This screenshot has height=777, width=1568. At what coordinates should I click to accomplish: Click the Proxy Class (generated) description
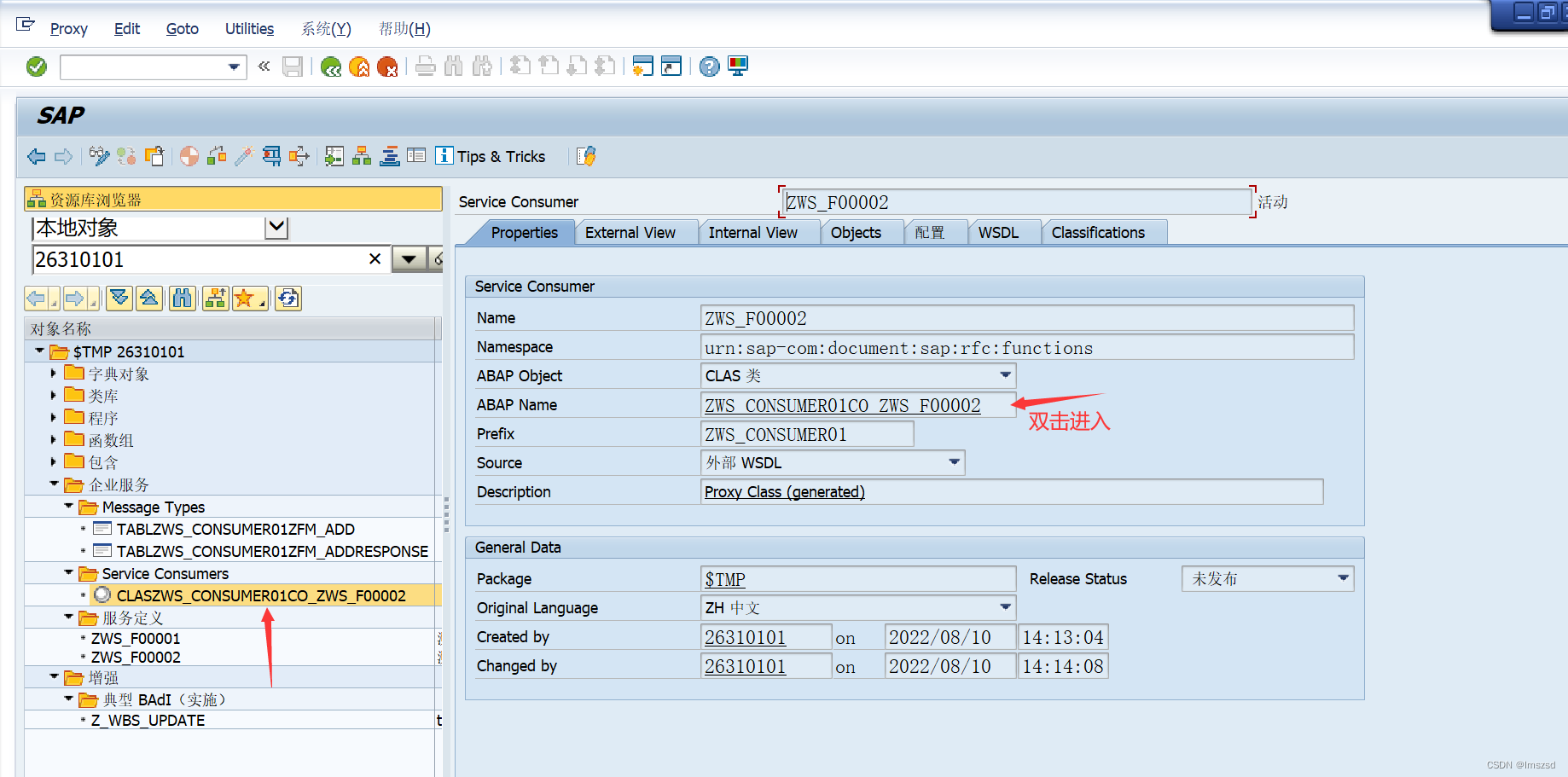click(x=784, y=492)
